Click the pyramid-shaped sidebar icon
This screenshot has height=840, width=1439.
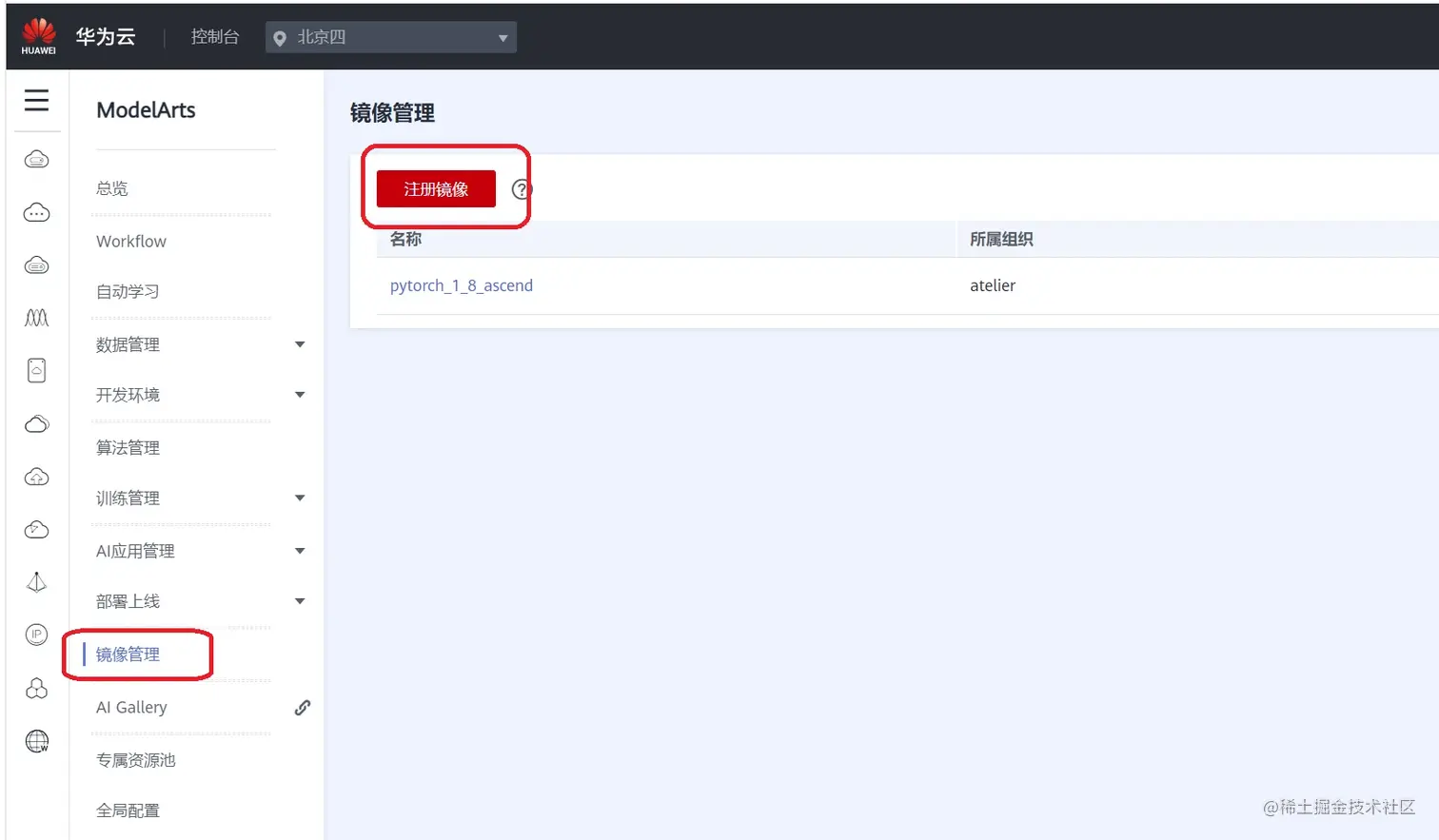coord(36,582)
